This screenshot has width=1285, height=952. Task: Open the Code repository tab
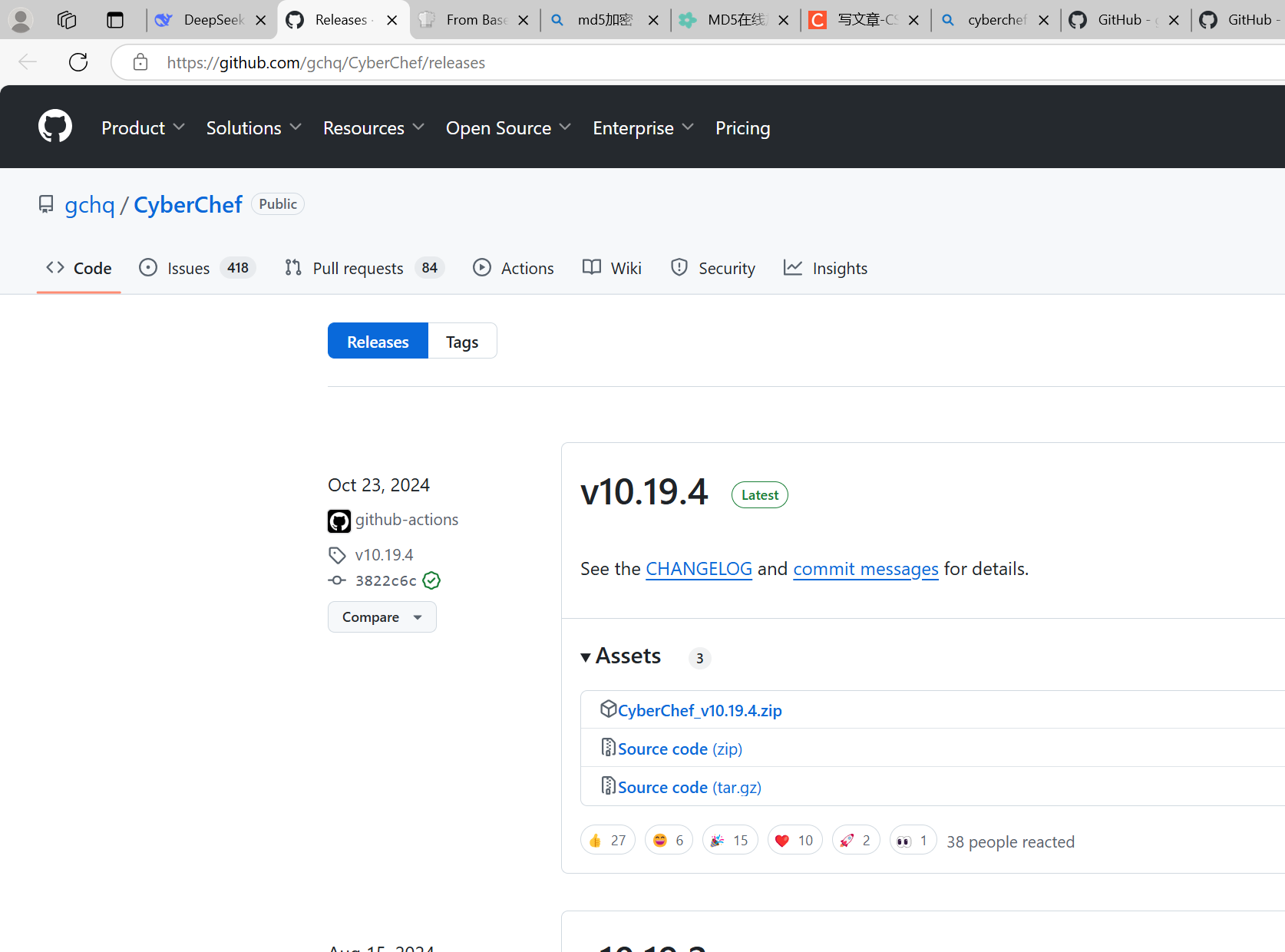click(78, 268)
